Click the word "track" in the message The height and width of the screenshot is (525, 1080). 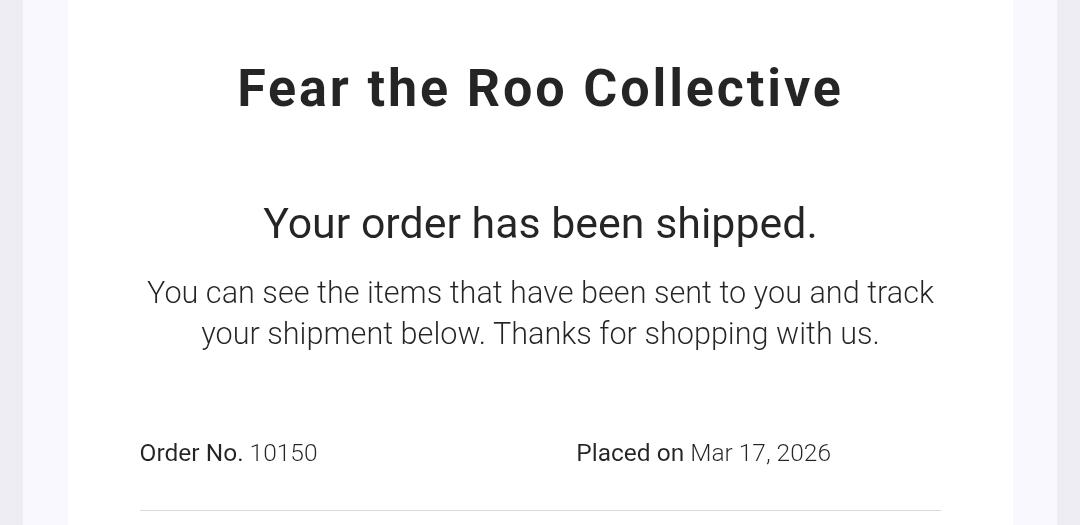pos(900,292)
